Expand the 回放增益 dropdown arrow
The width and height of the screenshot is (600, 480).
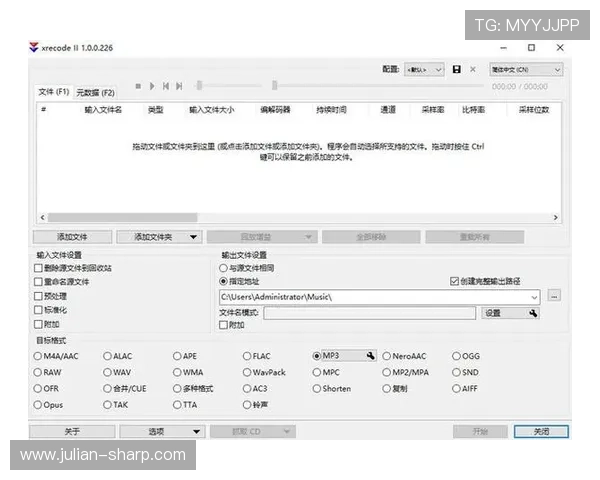(x=308, y=237)
